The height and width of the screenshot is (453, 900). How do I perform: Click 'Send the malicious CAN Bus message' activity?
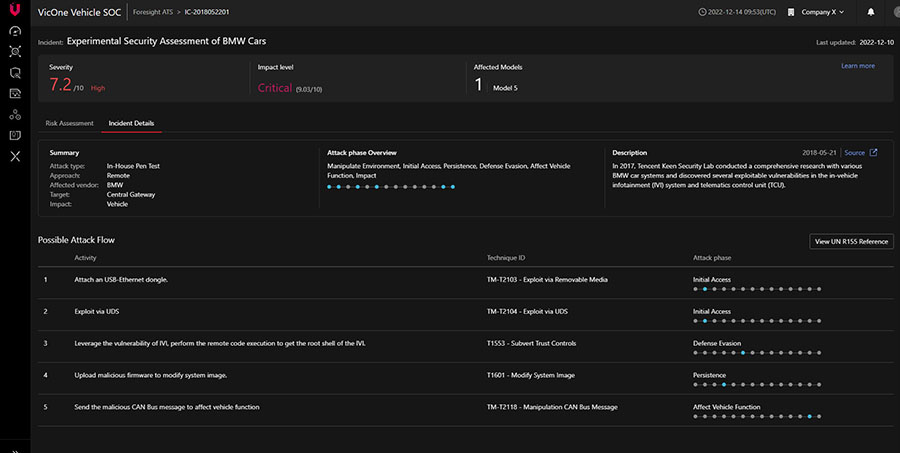point(167,407)
